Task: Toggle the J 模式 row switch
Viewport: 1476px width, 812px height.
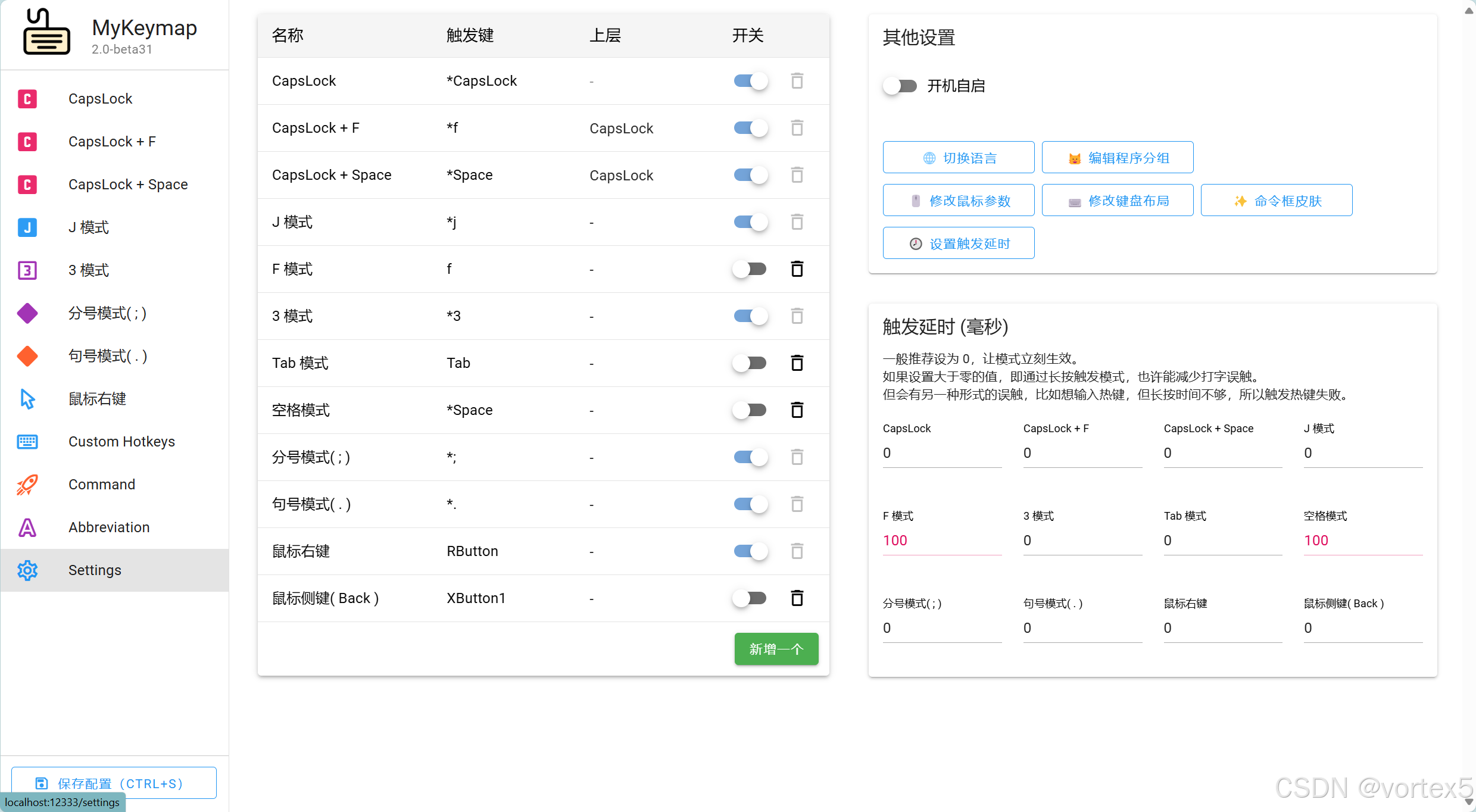Action: click(750, 222)
